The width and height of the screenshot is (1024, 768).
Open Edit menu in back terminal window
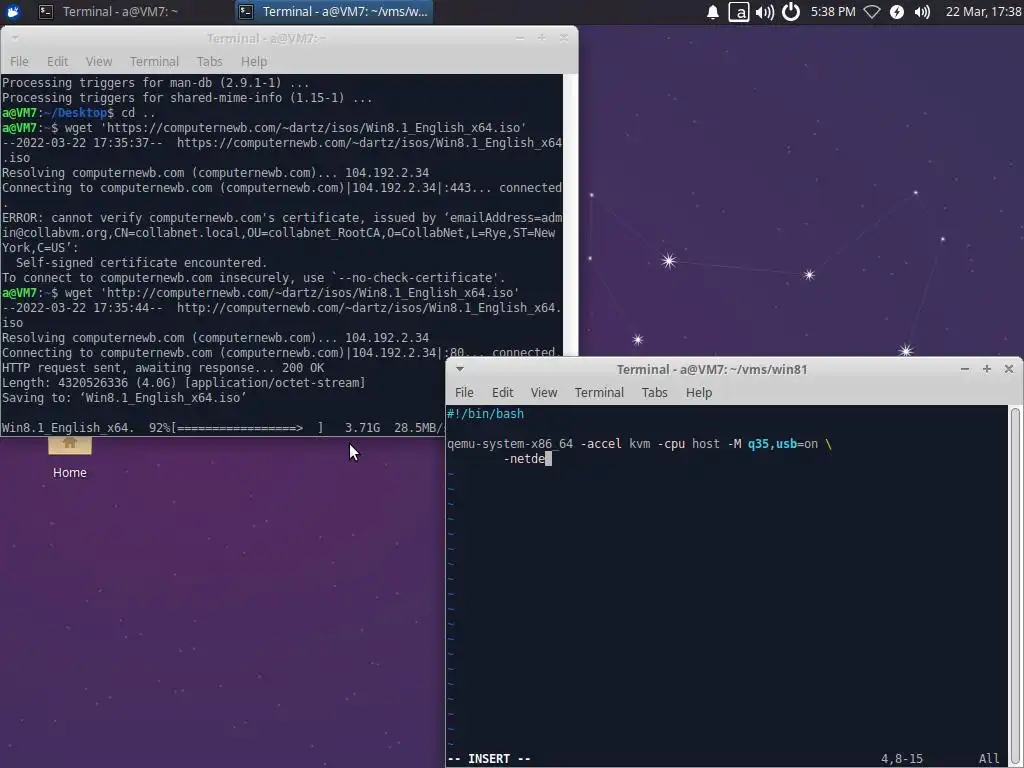[57, 61]
